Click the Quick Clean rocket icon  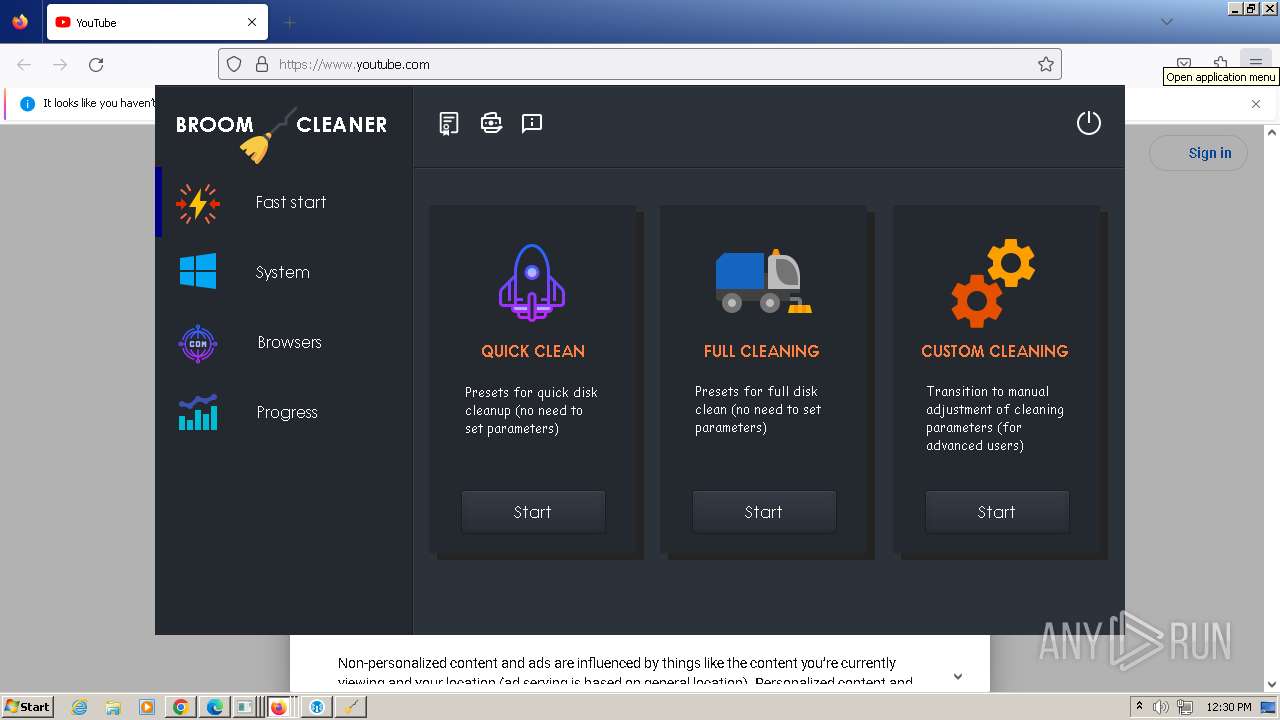click(532, 282)
